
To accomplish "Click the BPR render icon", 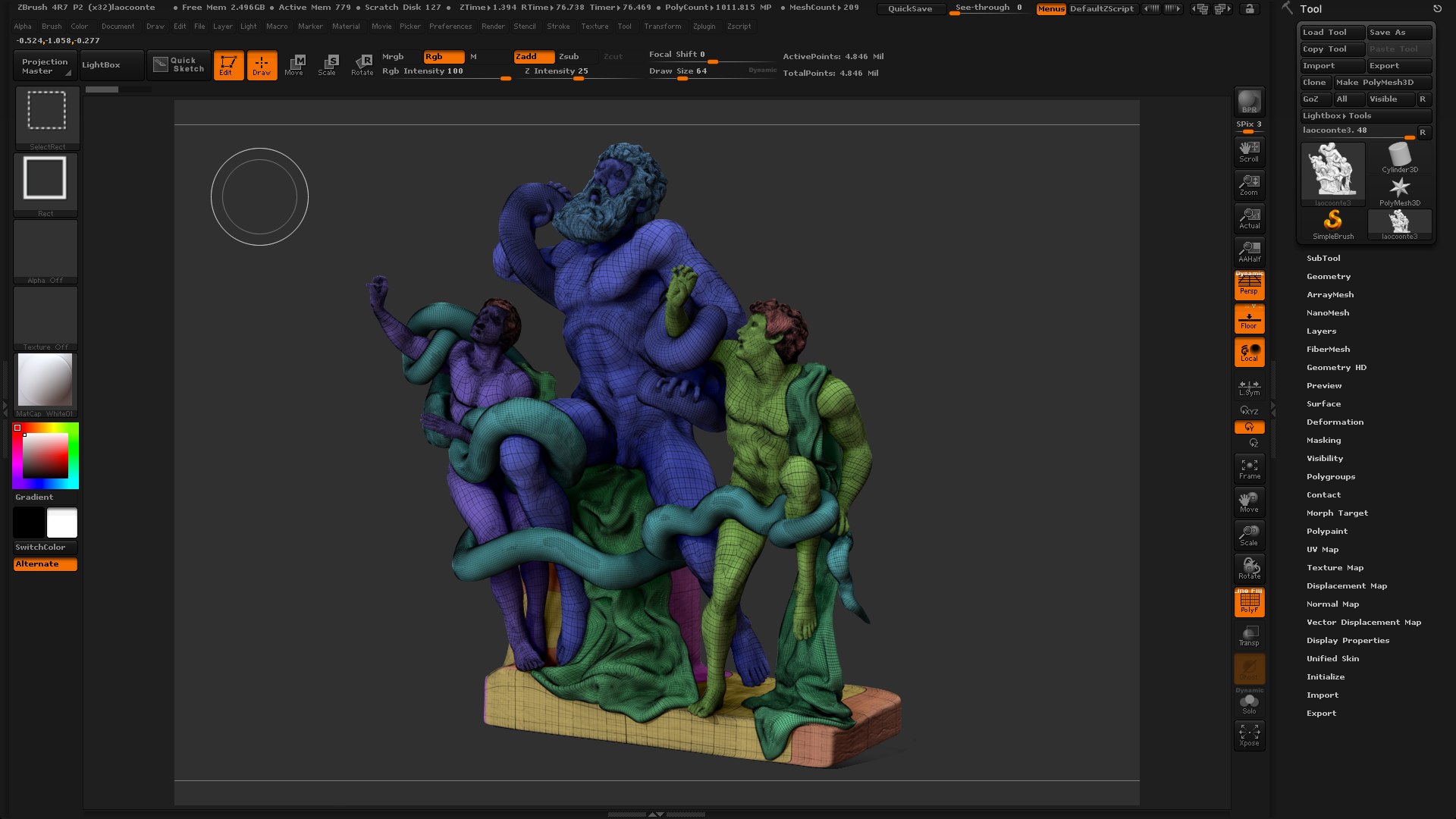I will point(1249,102).
